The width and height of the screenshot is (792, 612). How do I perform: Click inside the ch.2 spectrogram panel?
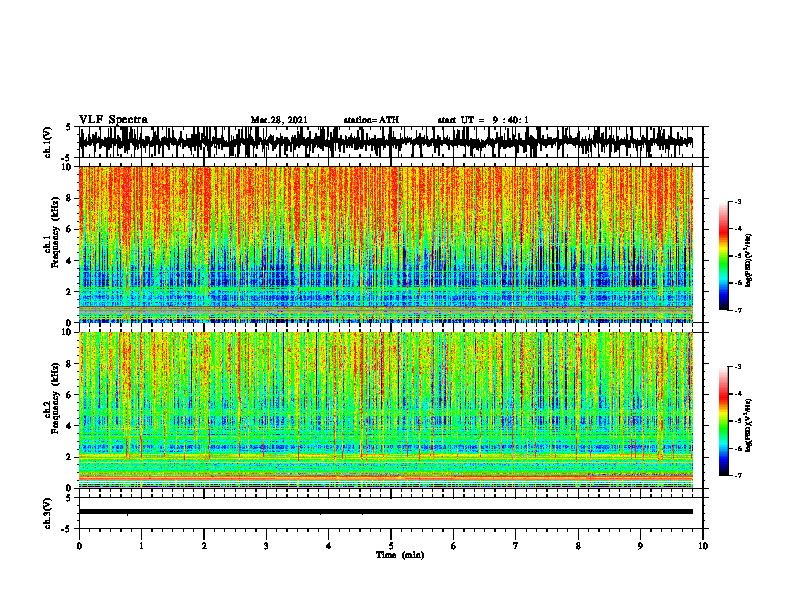[x=385, y=410]
